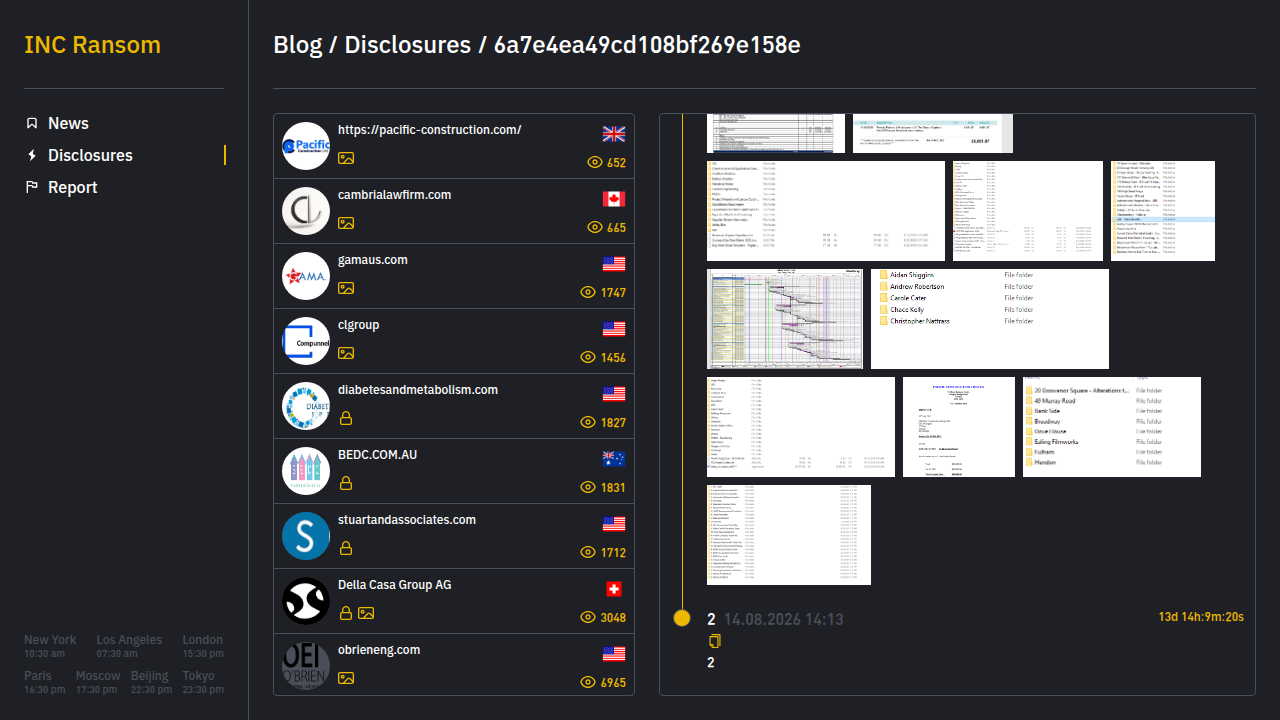Click Disclosures in the breadcrumb header
Image resolution: width=1280 pixels, height=720 pixels.
[407, 45]
